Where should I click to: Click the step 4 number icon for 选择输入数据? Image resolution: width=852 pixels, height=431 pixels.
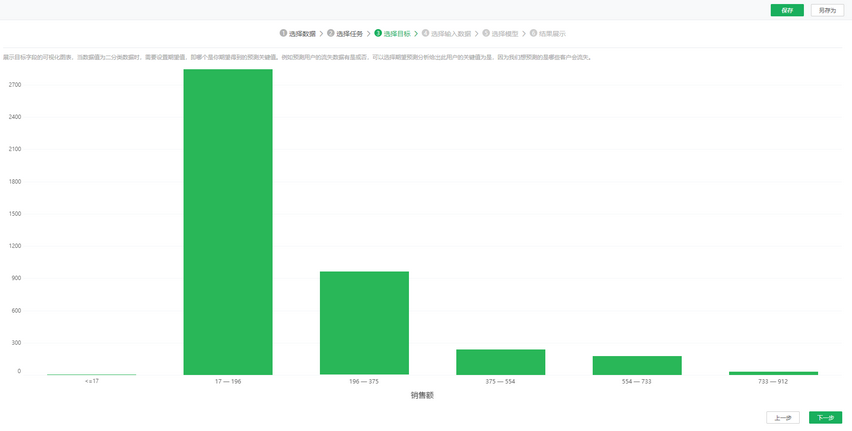click(426, 33)
